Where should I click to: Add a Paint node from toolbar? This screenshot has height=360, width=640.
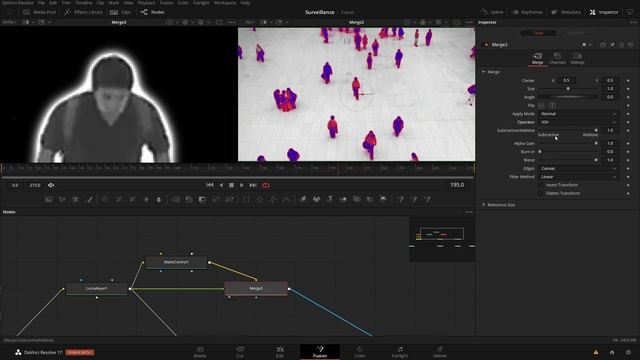click(89, 199)
